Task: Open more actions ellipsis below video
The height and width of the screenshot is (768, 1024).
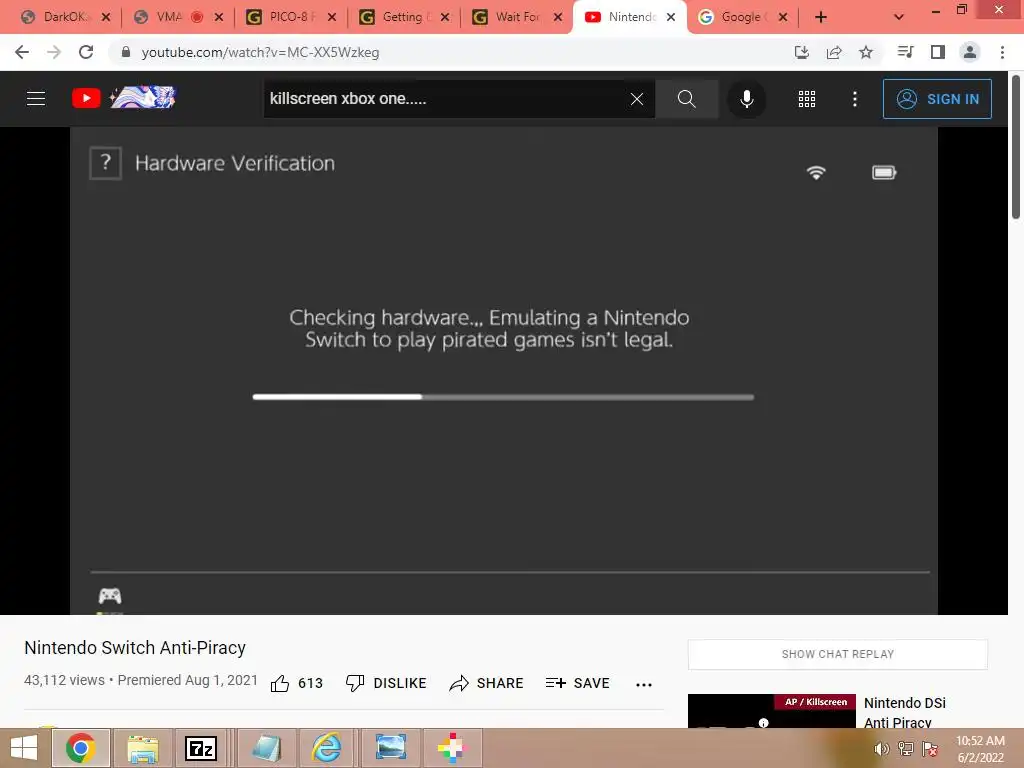Action: pos(644,684)
